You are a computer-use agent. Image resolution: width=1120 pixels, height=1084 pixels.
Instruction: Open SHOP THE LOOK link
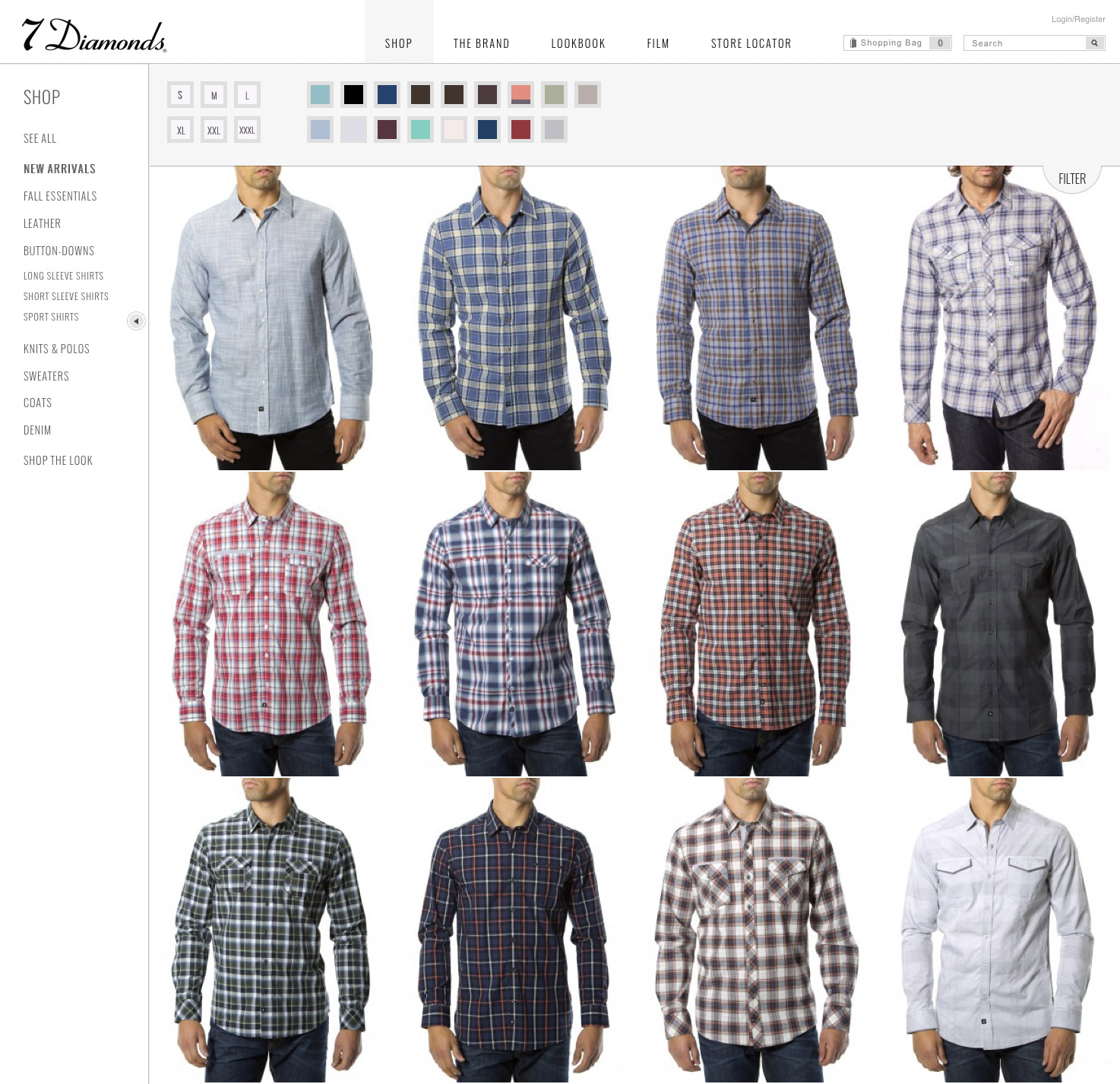pyautogui.click(x=58, y=460)
